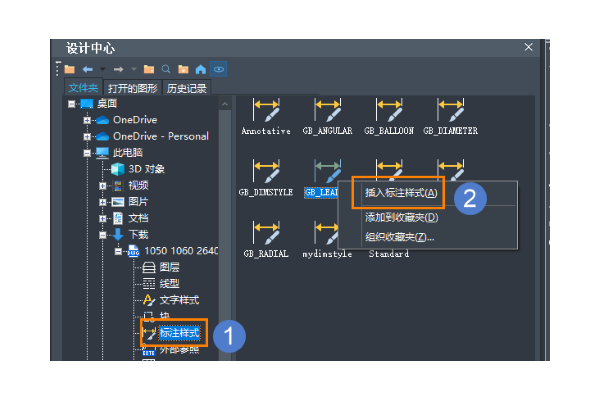600x400 pixels.
Task: Open the Back history dropdown arrow
Action: pos(103,69)
